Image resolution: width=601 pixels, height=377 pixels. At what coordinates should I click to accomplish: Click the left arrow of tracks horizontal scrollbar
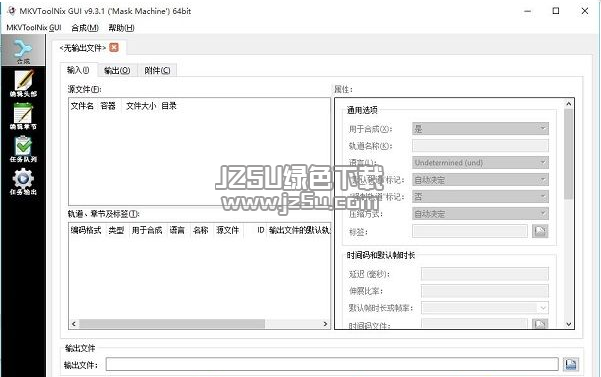tap(74, 324)
